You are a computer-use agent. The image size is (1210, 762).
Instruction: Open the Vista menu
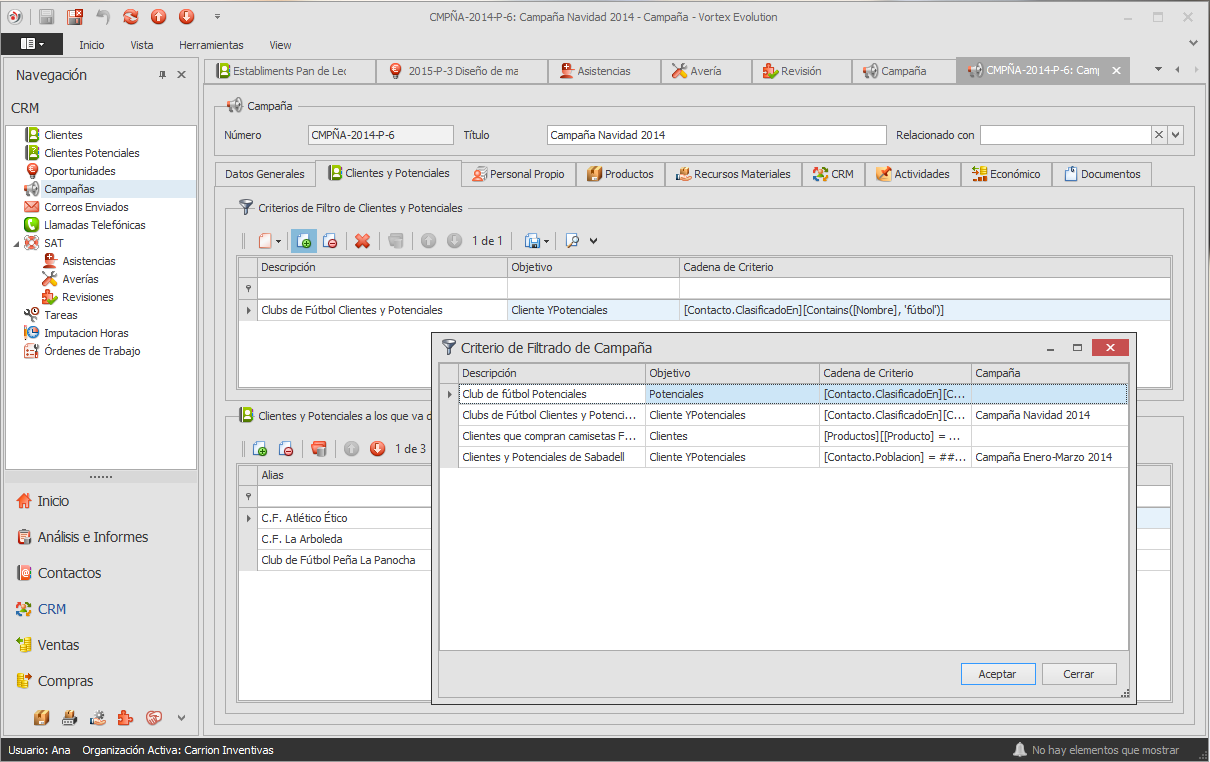pos(142,45)
